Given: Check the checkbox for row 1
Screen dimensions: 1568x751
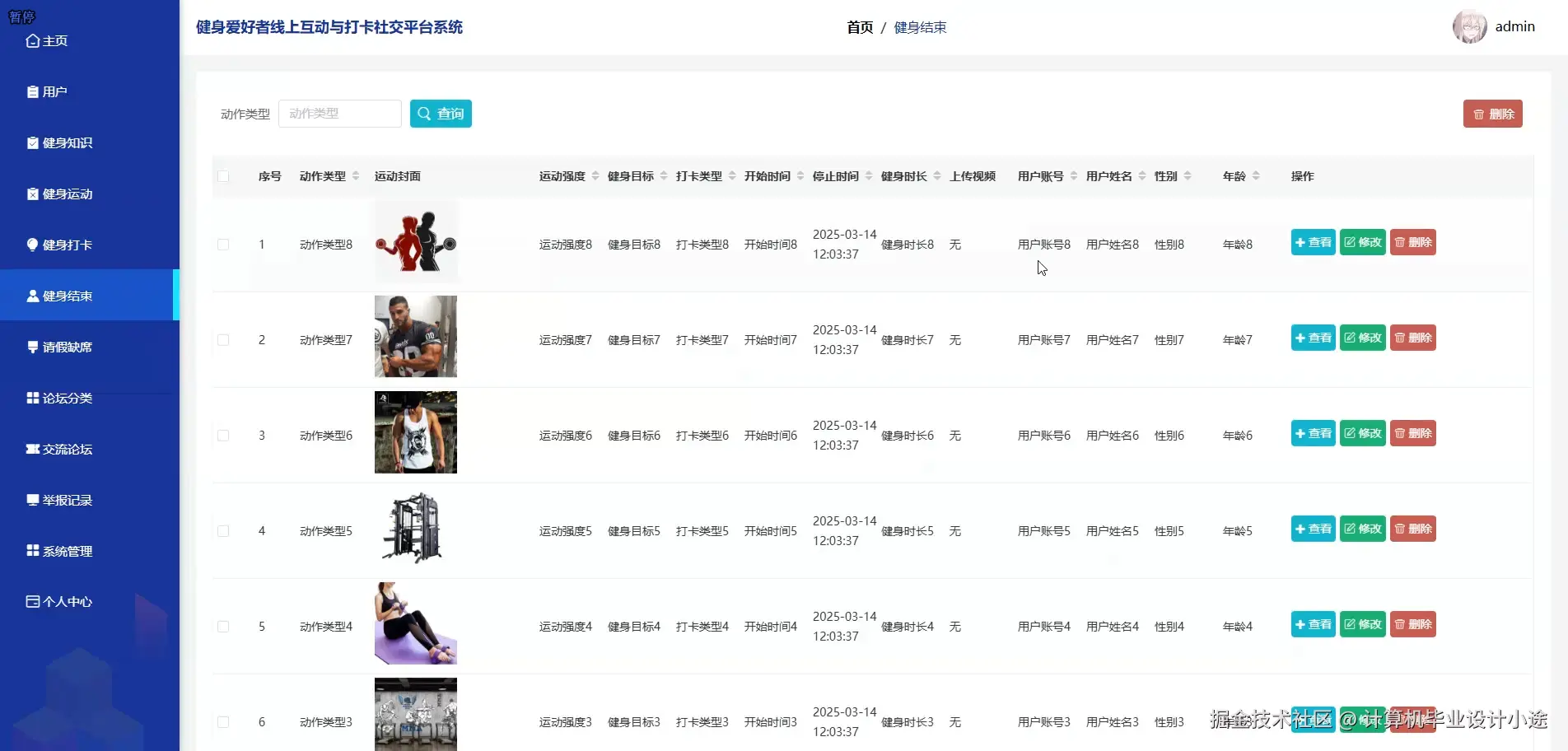Looking at the screenshot, I should point(223,244).
